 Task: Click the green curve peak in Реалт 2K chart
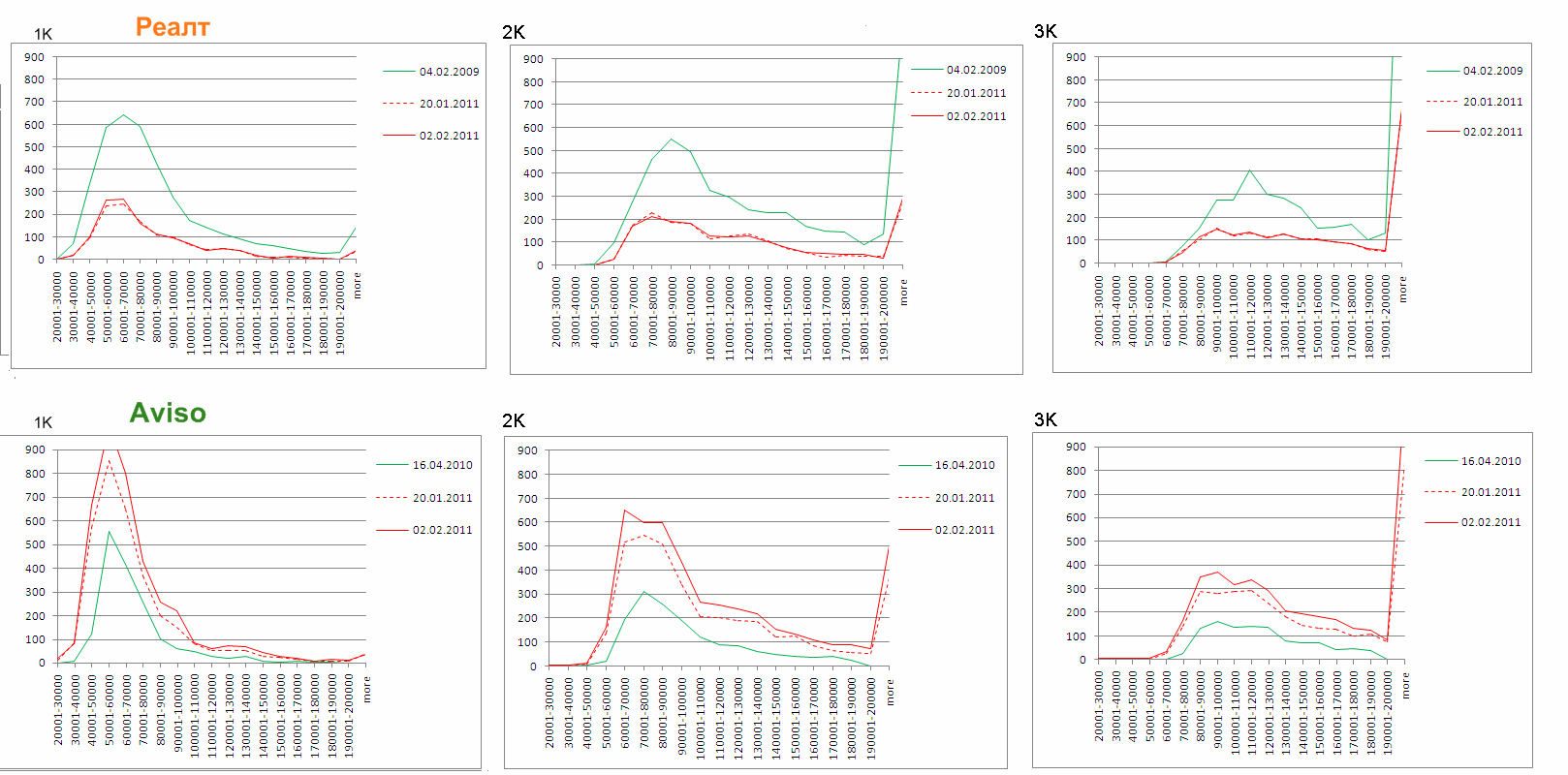click(672, 139)
